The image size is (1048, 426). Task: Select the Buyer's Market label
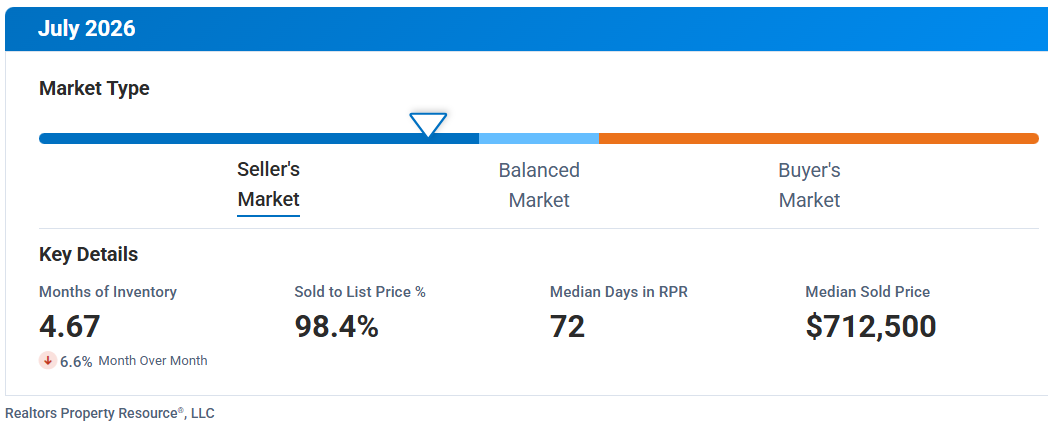click(809, 185)
